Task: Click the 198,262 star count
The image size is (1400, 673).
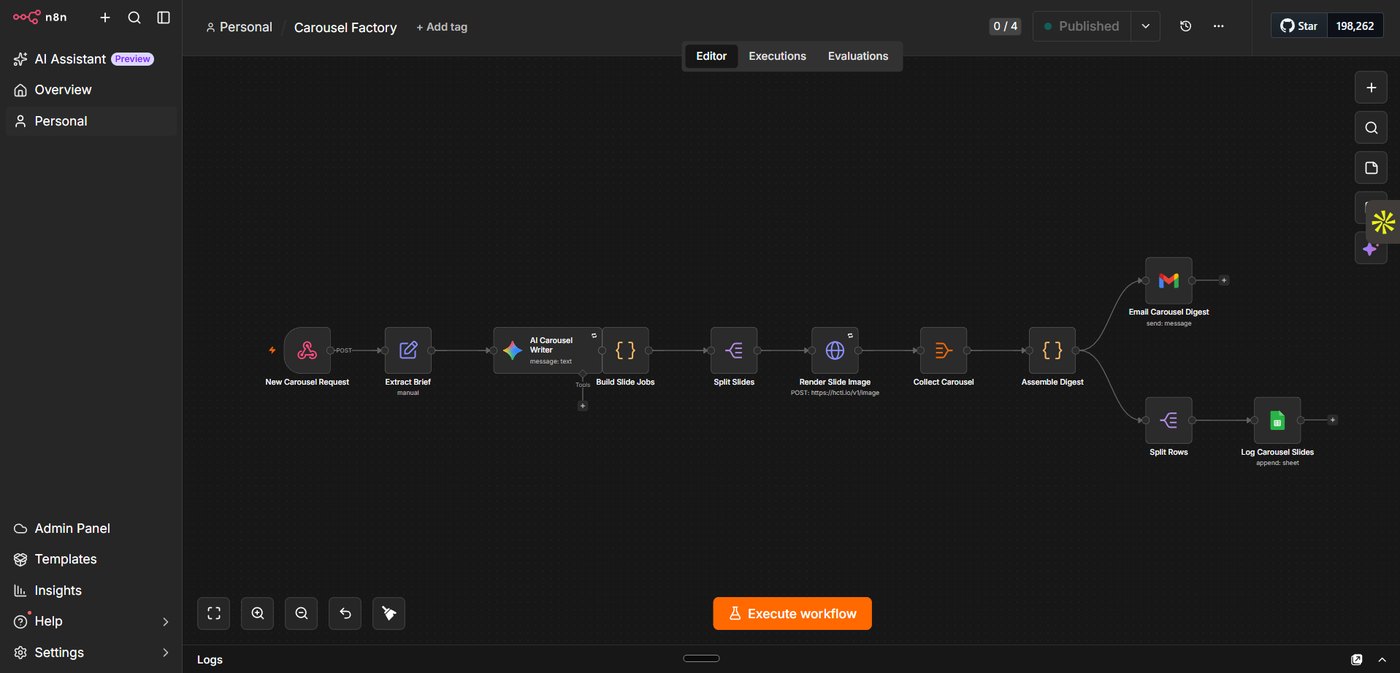Action: (1355, 26)
